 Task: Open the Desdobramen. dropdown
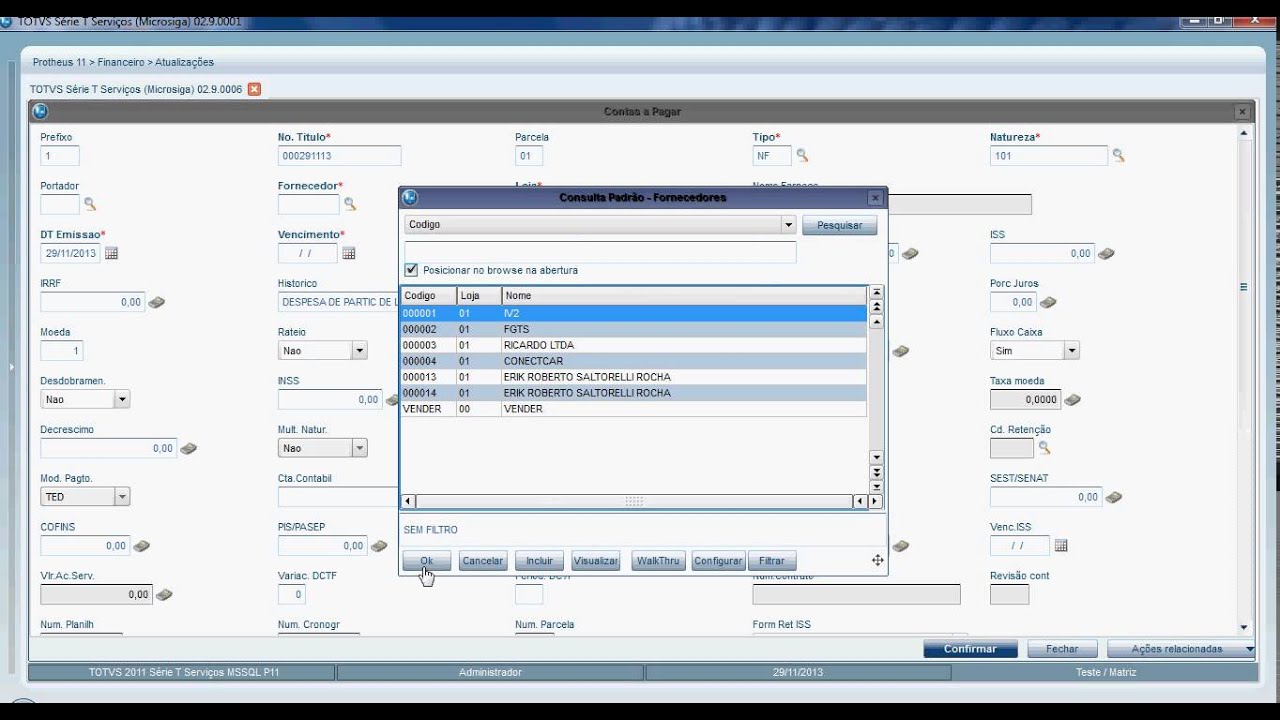point(122,399)
